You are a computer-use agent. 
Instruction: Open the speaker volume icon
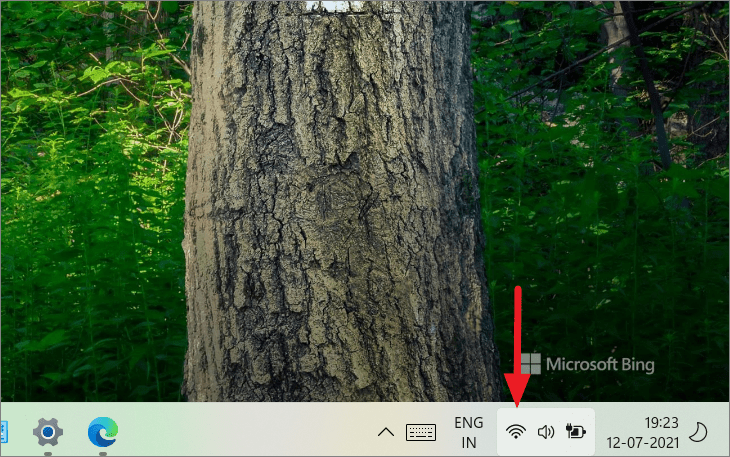tap(546, 432)
